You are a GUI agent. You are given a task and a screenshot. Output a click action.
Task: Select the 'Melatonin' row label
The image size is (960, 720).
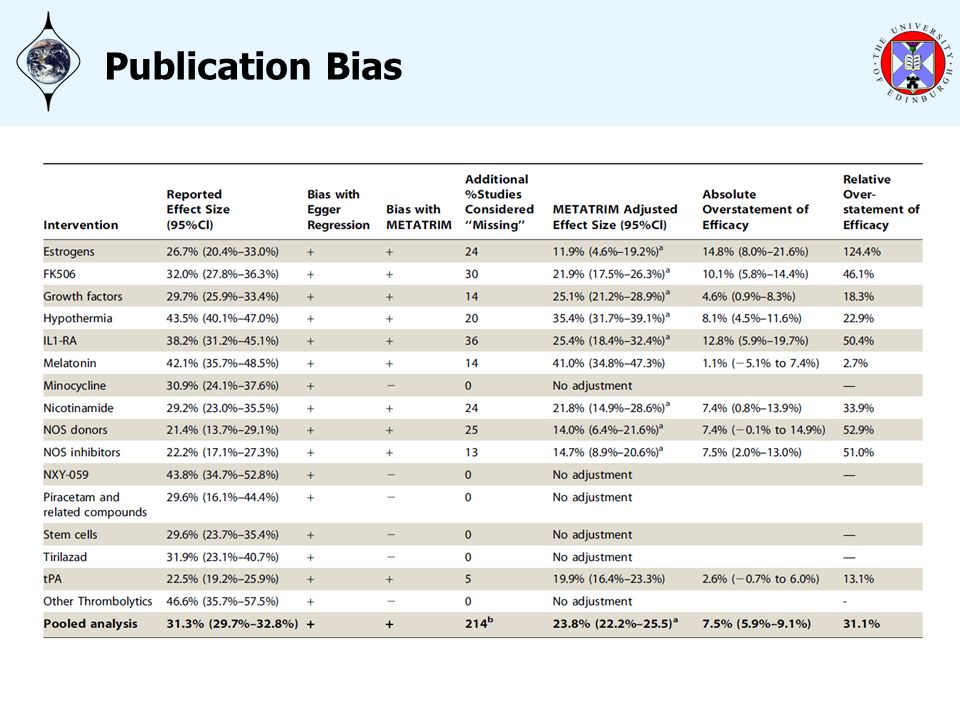pos(70,363)
